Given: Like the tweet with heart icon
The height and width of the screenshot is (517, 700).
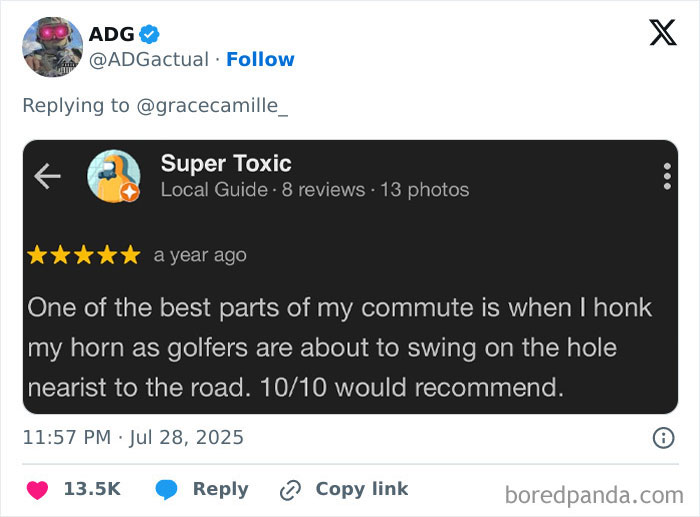Looking at the screenshot, I should (38, 489).
